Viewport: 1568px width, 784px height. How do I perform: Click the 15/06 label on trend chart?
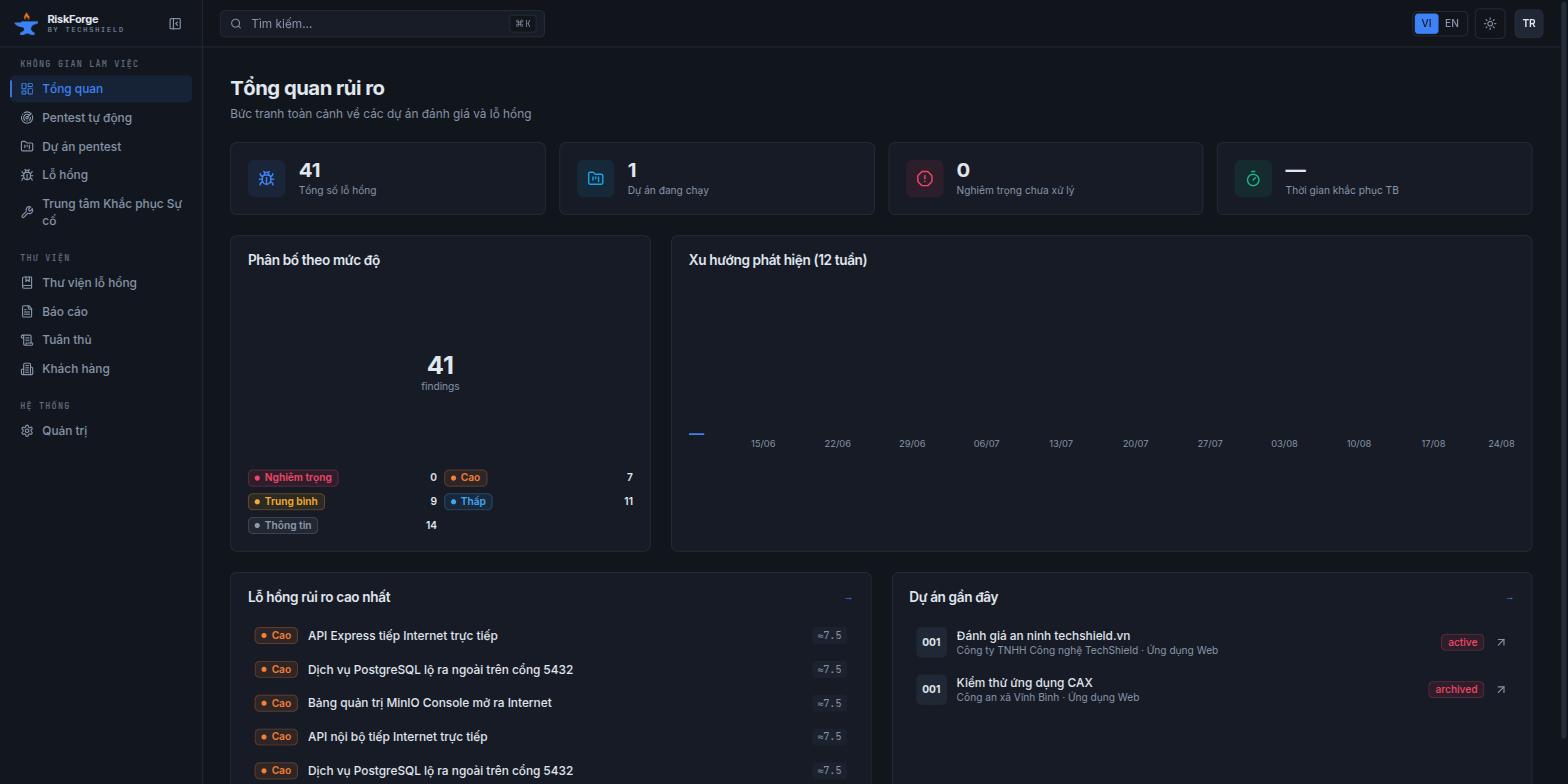pos(763,444)
